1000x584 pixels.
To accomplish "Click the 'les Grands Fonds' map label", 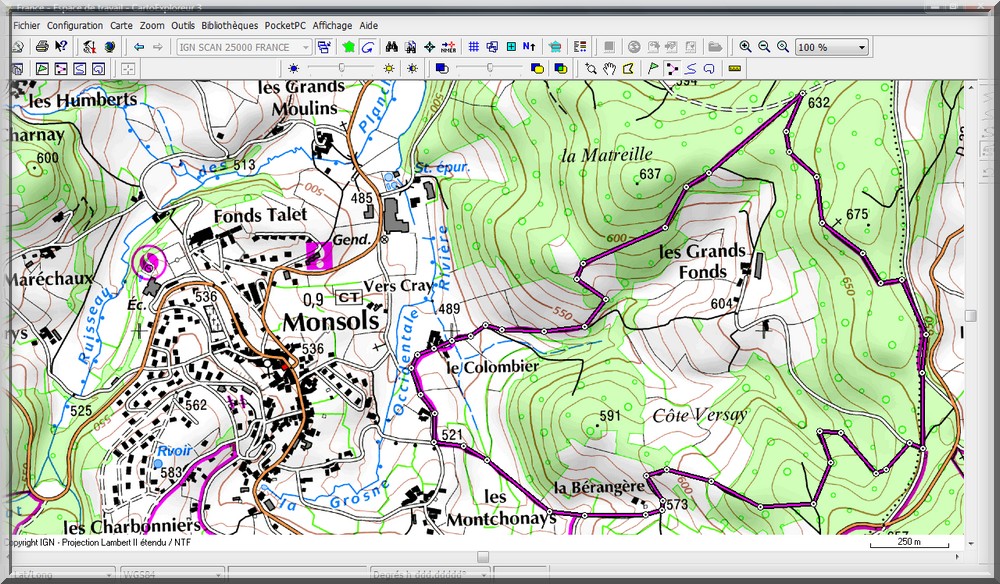I will [702, 261].
